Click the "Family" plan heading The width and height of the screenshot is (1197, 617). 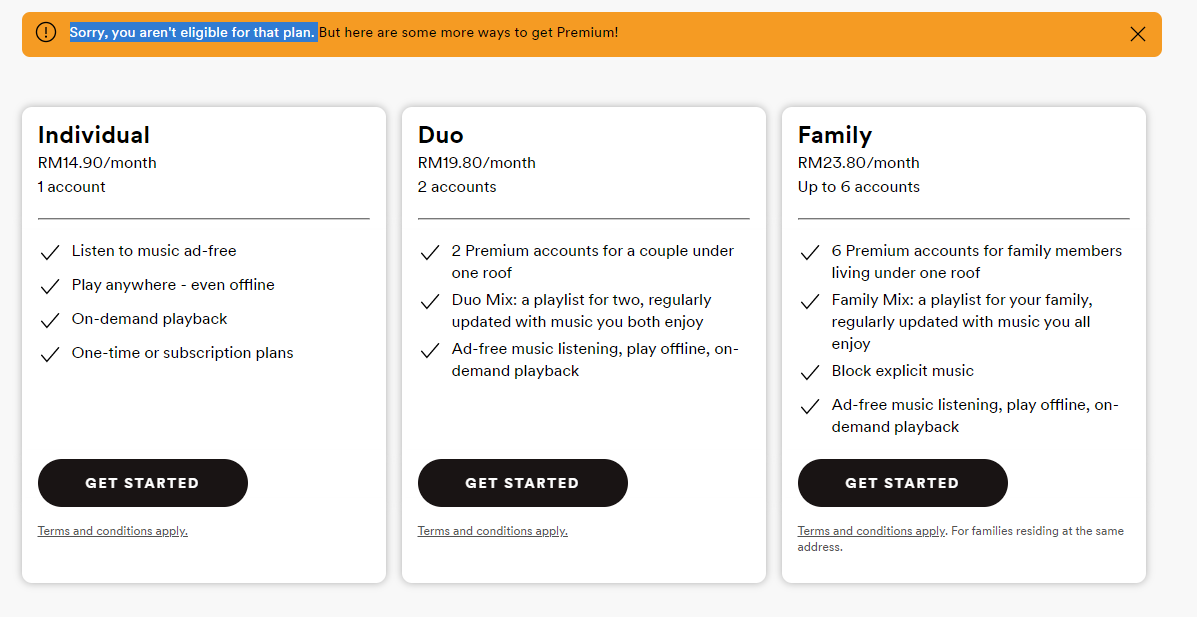tap(835, 135)
